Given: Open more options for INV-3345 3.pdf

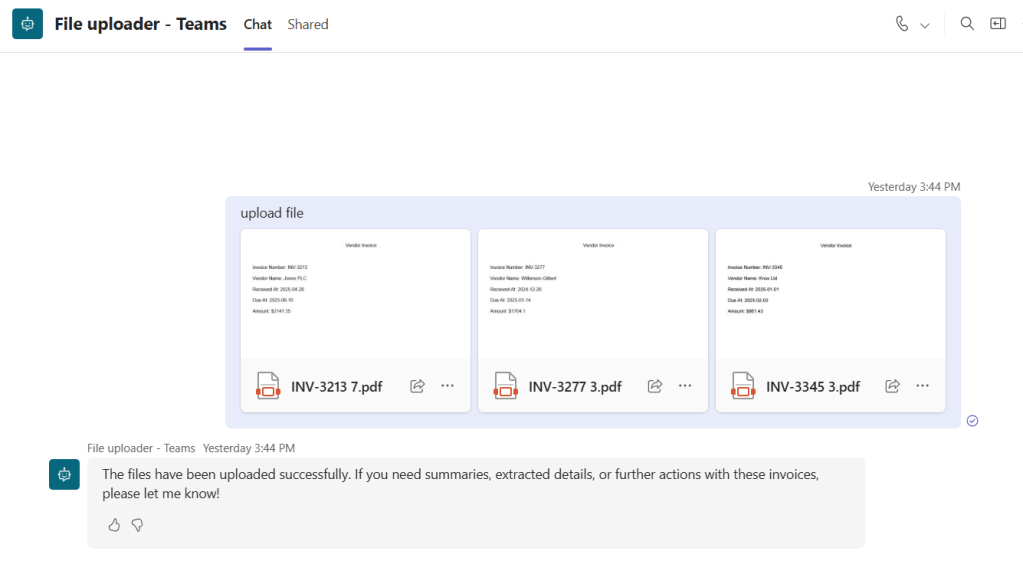Looking at the screenshot, I should (x=922, y=386).
